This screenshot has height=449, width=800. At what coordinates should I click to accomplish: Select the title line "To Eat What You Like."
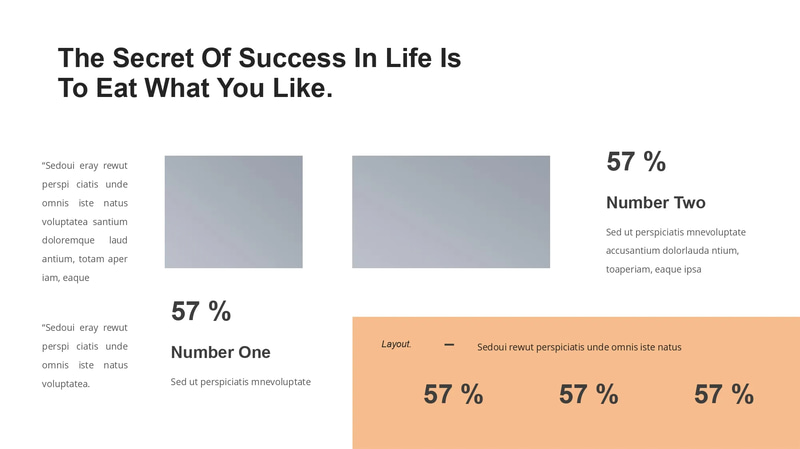tap(195, 88)
